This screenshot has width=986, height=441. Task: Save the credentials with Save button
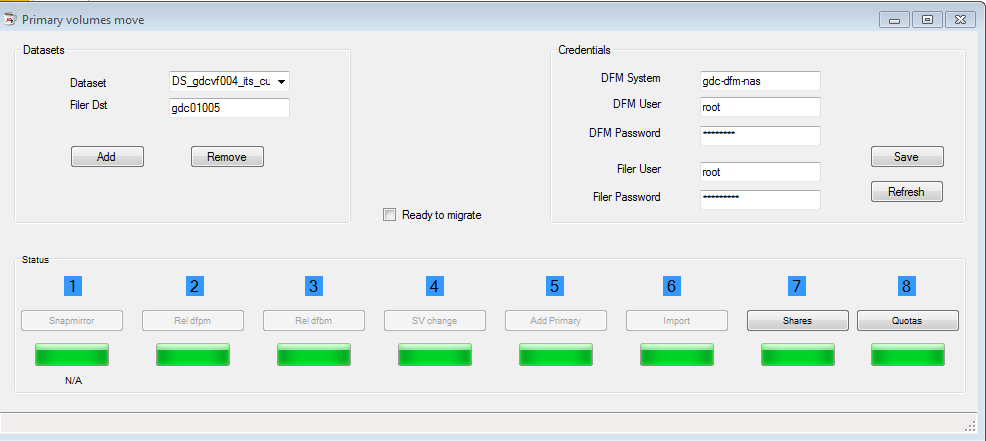907,157
